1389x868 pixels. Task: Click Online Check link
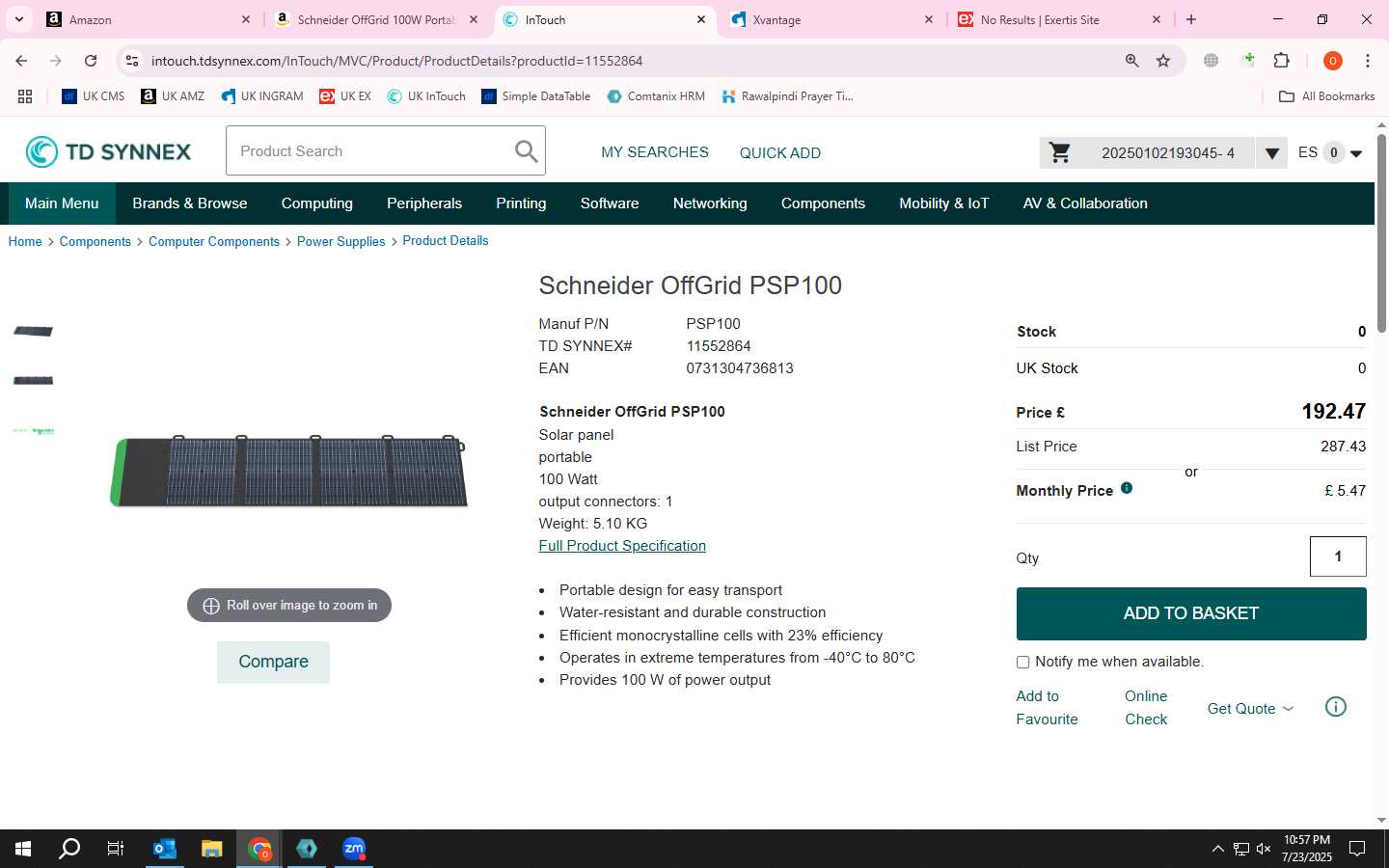[x=1146, y=708]
